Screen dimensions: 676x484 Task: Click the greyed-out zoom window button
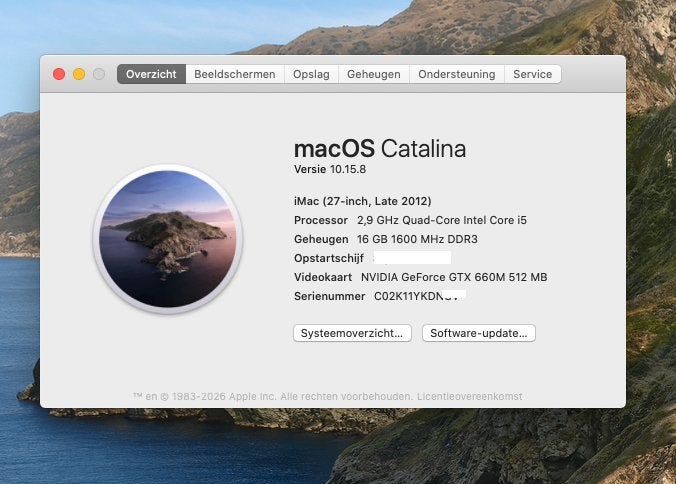click(99, 74)
